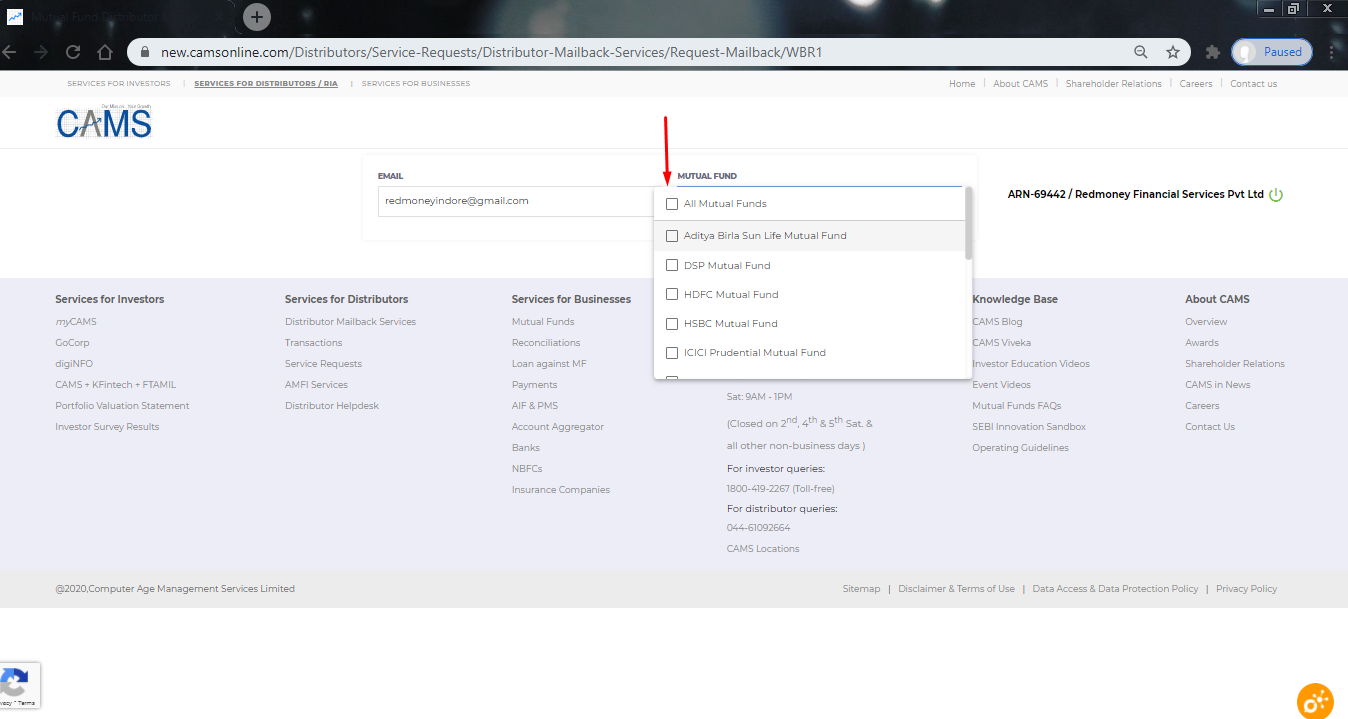This screenshot has height=719, width=1348.
Task: Open Distributor Mailback Services link
Action: click(350, 322)
